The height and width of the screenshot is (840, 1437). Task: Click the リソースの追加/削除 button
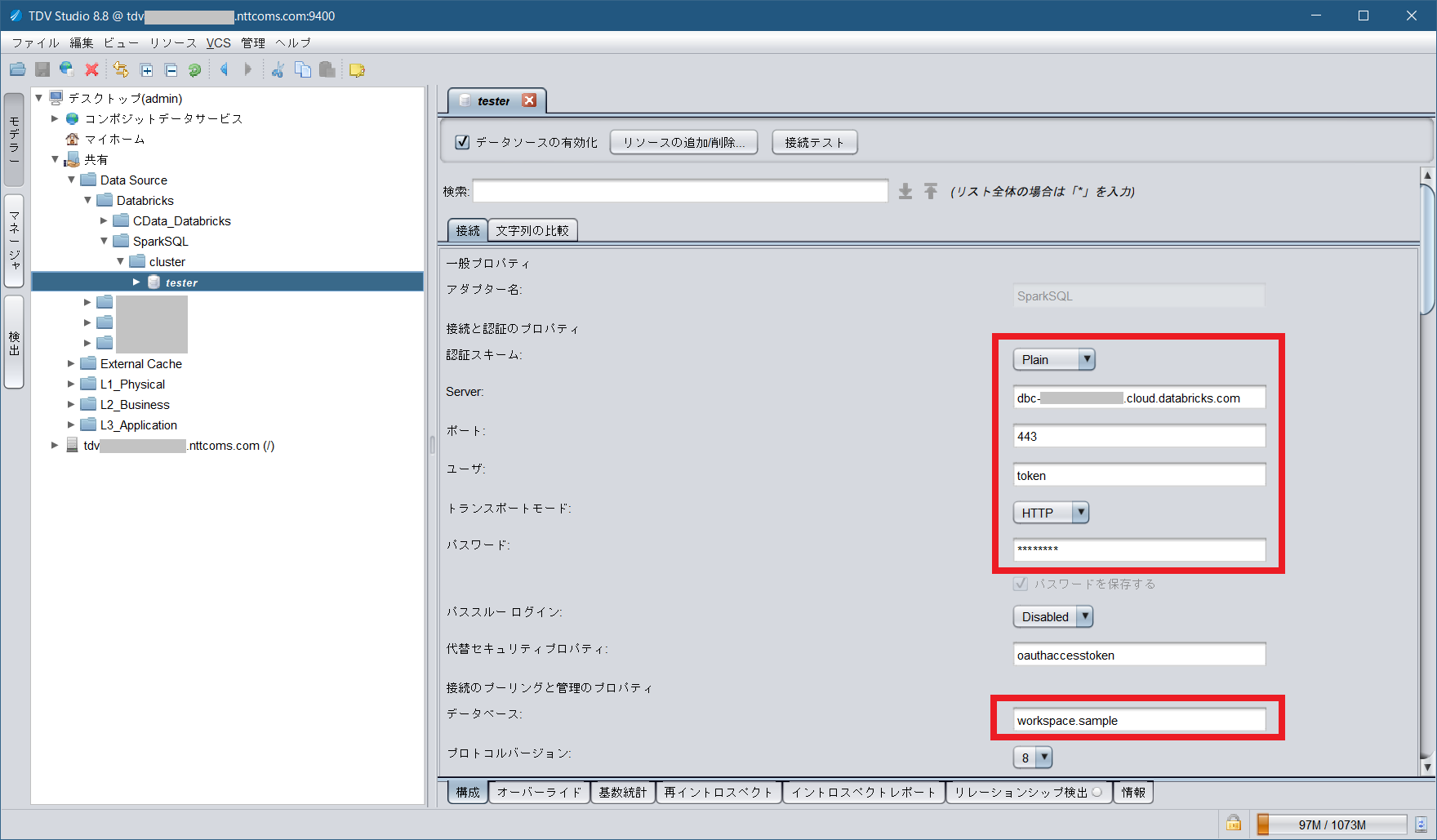click(x=683, y=142)
